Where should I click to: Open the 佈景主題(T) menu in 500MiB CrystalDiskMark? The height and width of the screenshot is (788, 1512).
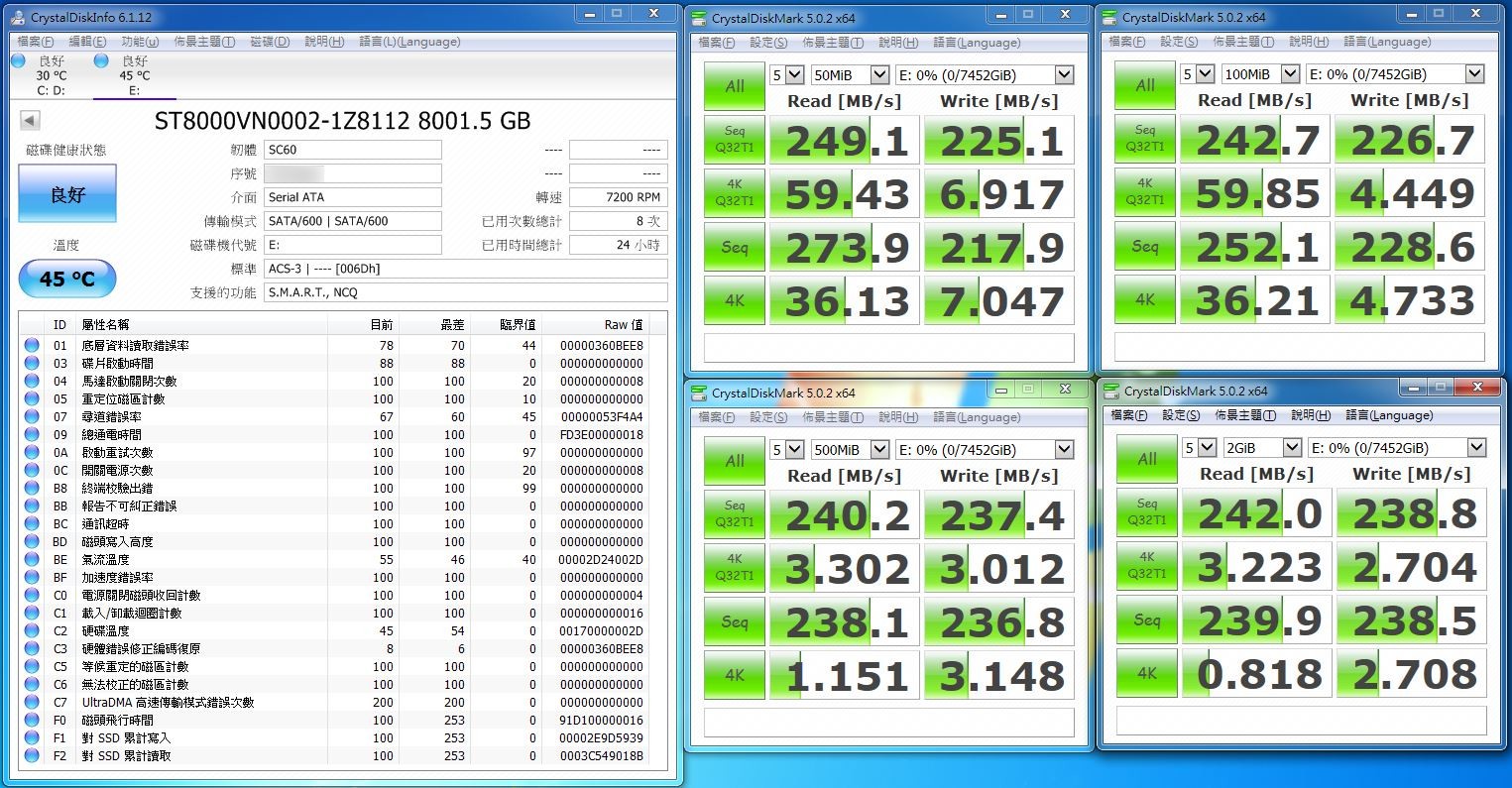click(833, 417)
